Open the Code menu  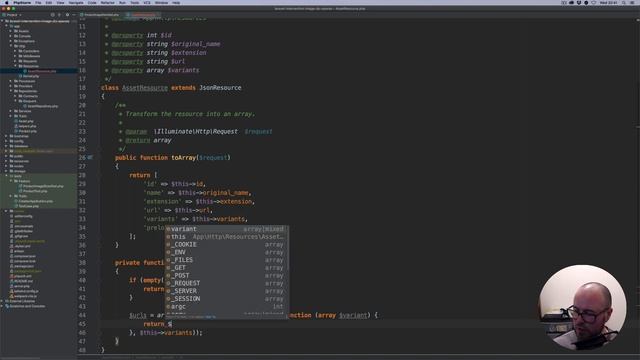[92, 2]
